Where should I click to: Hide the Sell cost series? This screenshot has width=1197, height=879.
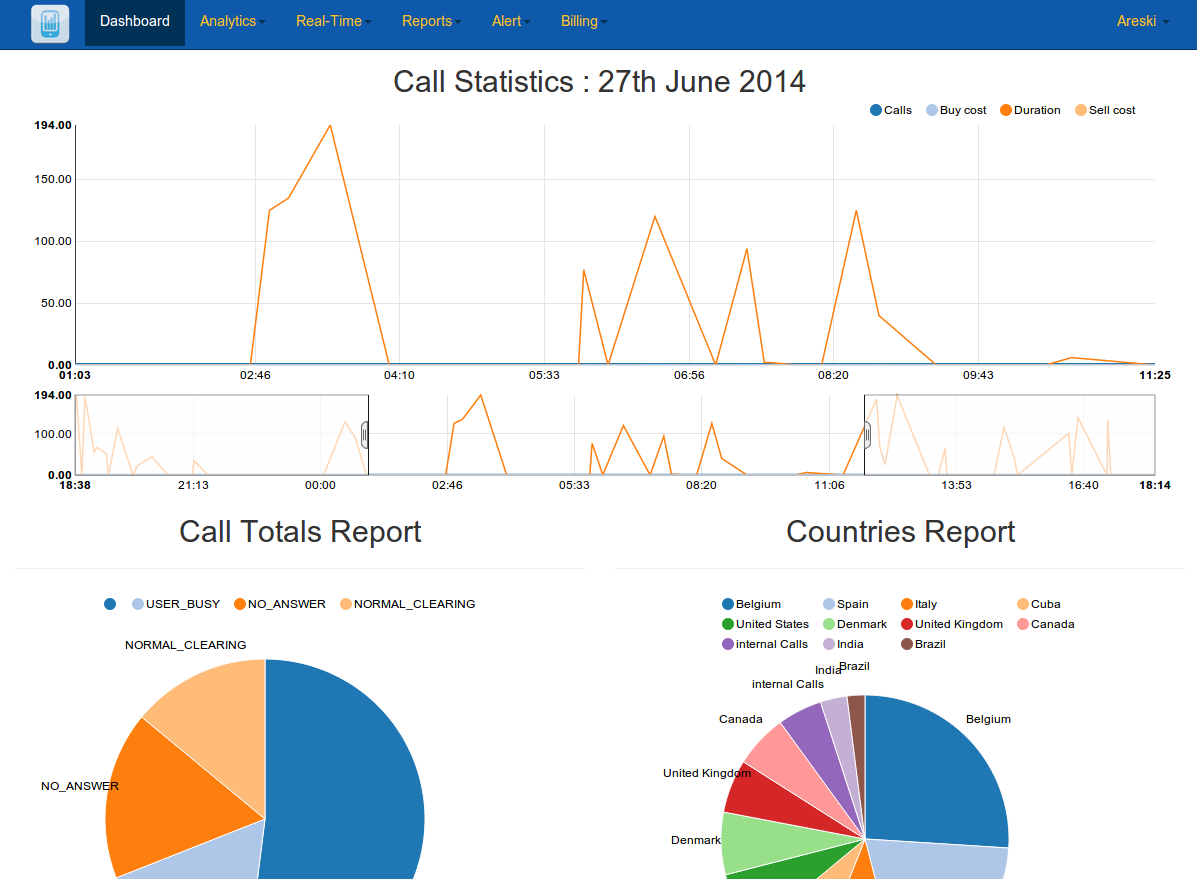click(x=1081, y=110)
